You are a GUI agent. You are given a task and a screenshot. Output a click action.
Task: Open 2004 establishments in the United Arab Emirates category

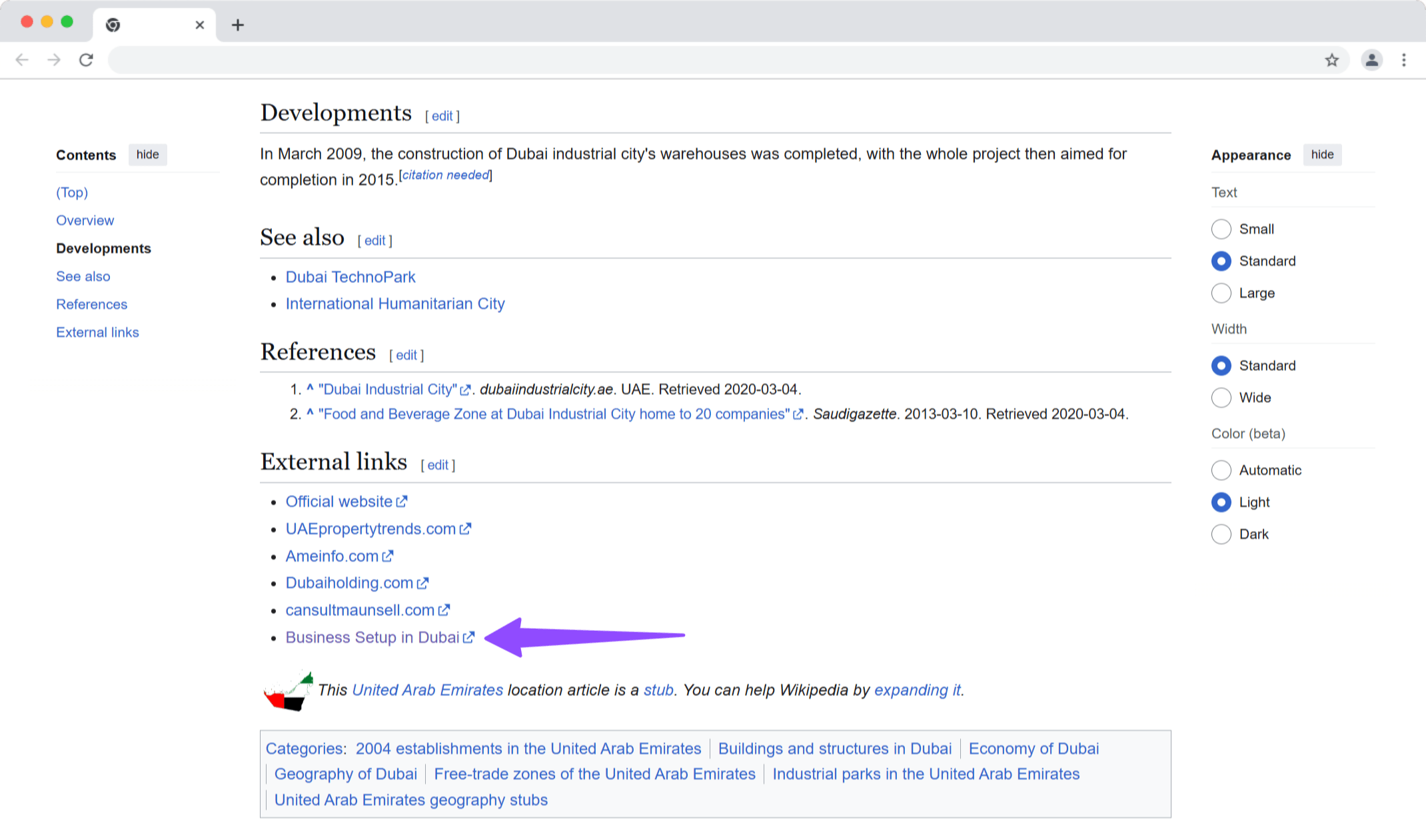(528, 749)
